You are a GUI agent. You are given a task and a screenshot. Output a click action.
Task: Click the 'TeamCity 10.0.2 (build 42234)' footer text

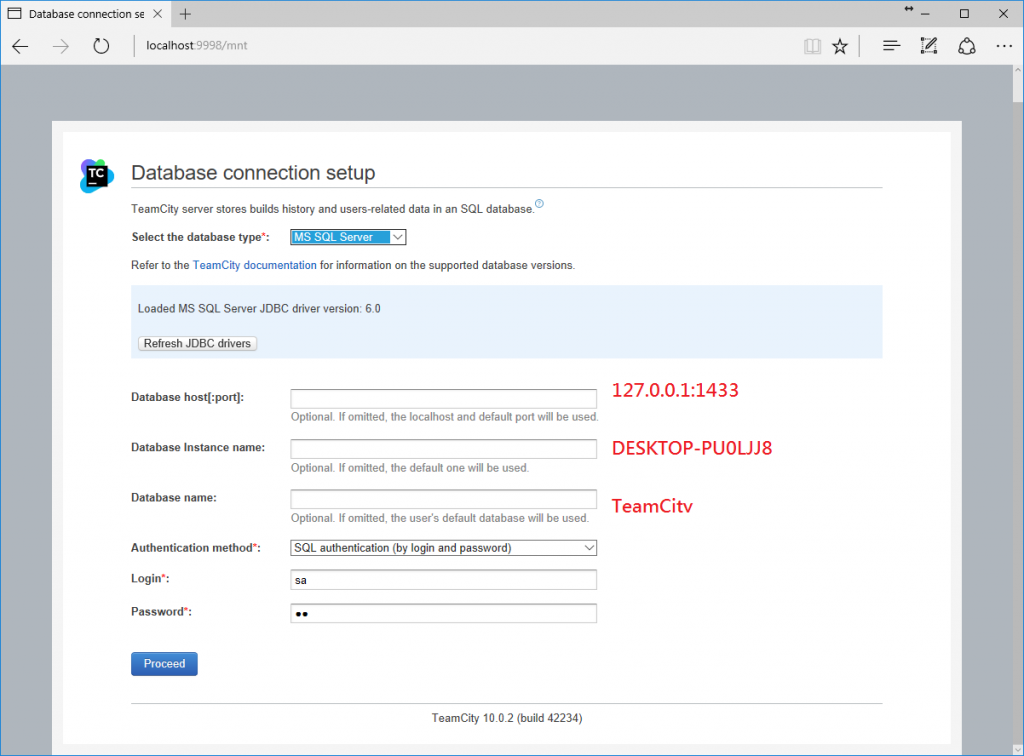tap(507, 718)
